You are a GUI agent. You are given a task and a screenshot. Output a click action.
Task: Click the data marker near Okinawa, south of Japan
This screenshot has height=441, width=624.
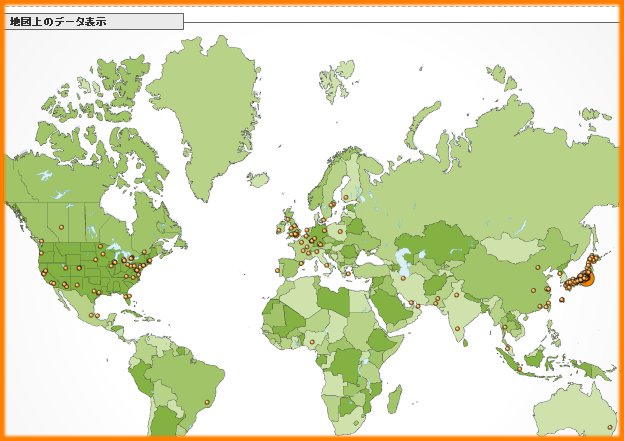pos(562,299)
